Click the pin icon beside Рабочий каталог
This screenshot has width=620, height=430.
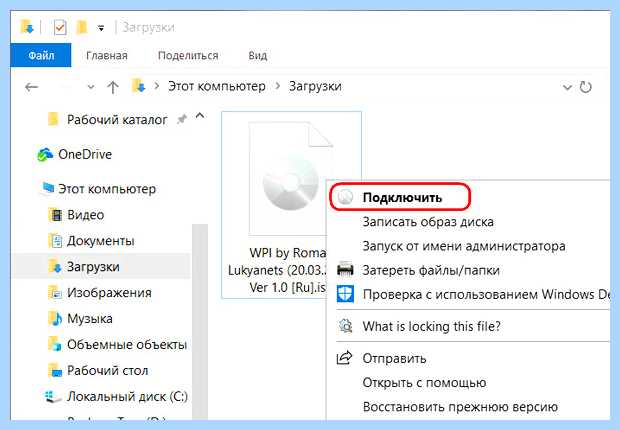point(181,119)
